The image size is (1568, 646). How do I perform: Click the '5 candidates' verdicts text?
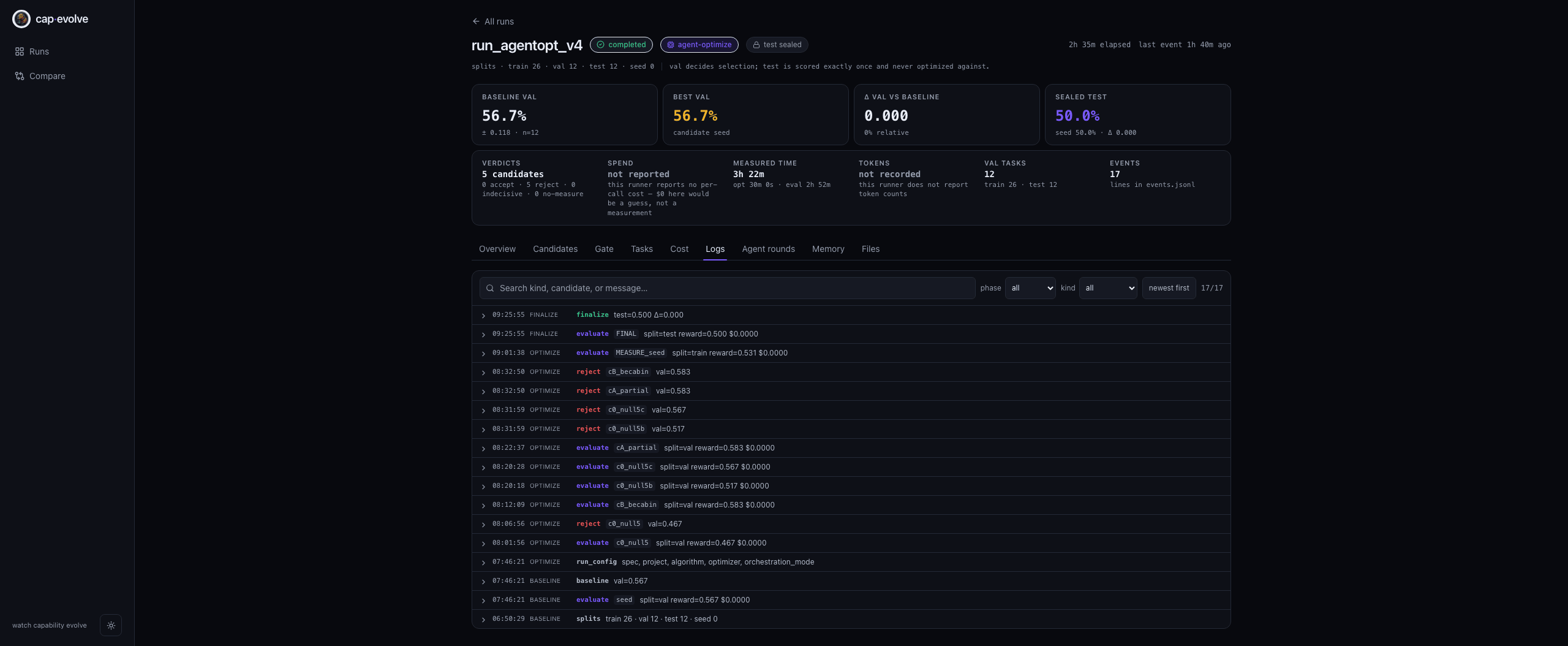[513, 175]
